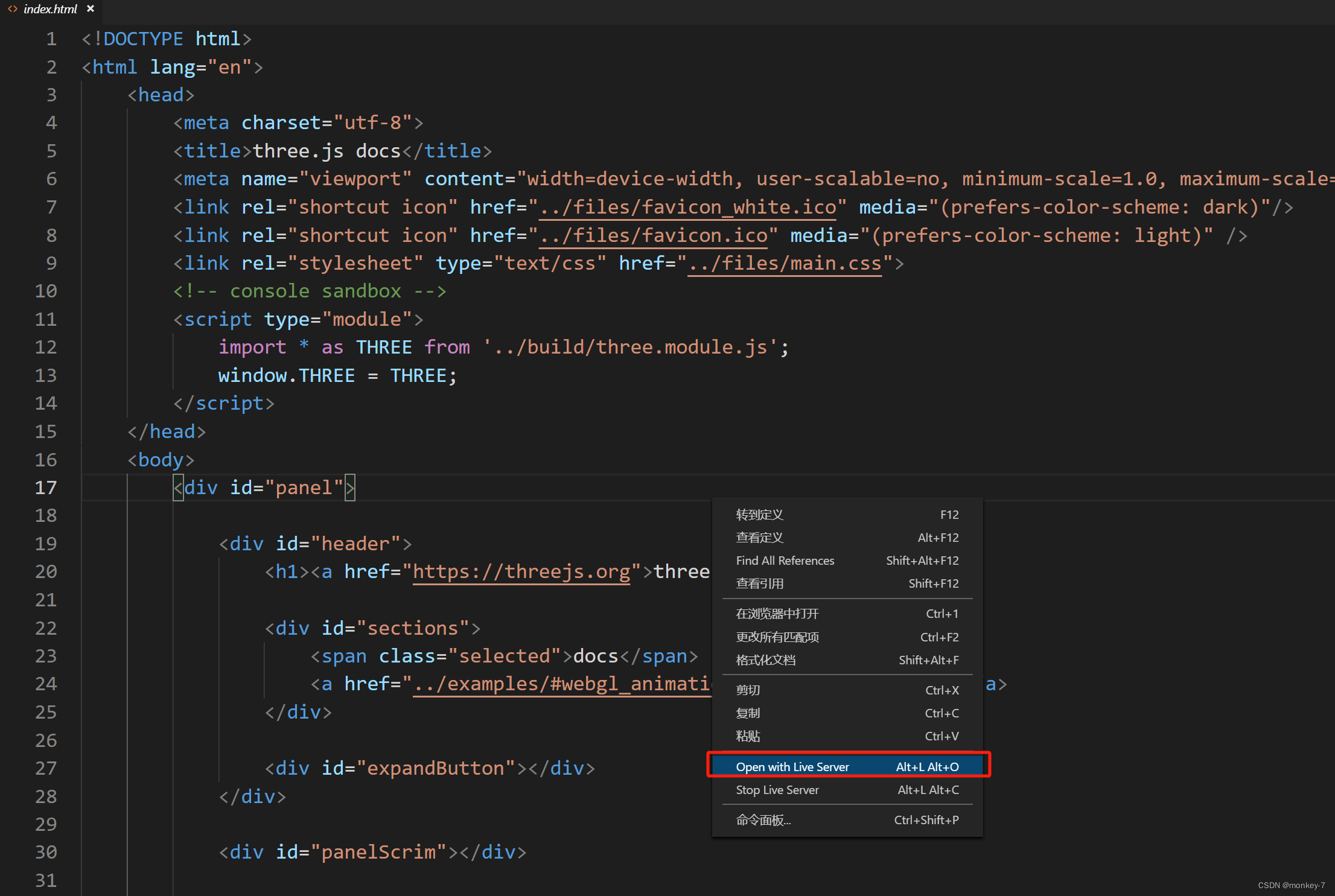This screenshot has height=896, width=1335.
Task: Click line number 17 in the gutter
Action: [46, 488]
